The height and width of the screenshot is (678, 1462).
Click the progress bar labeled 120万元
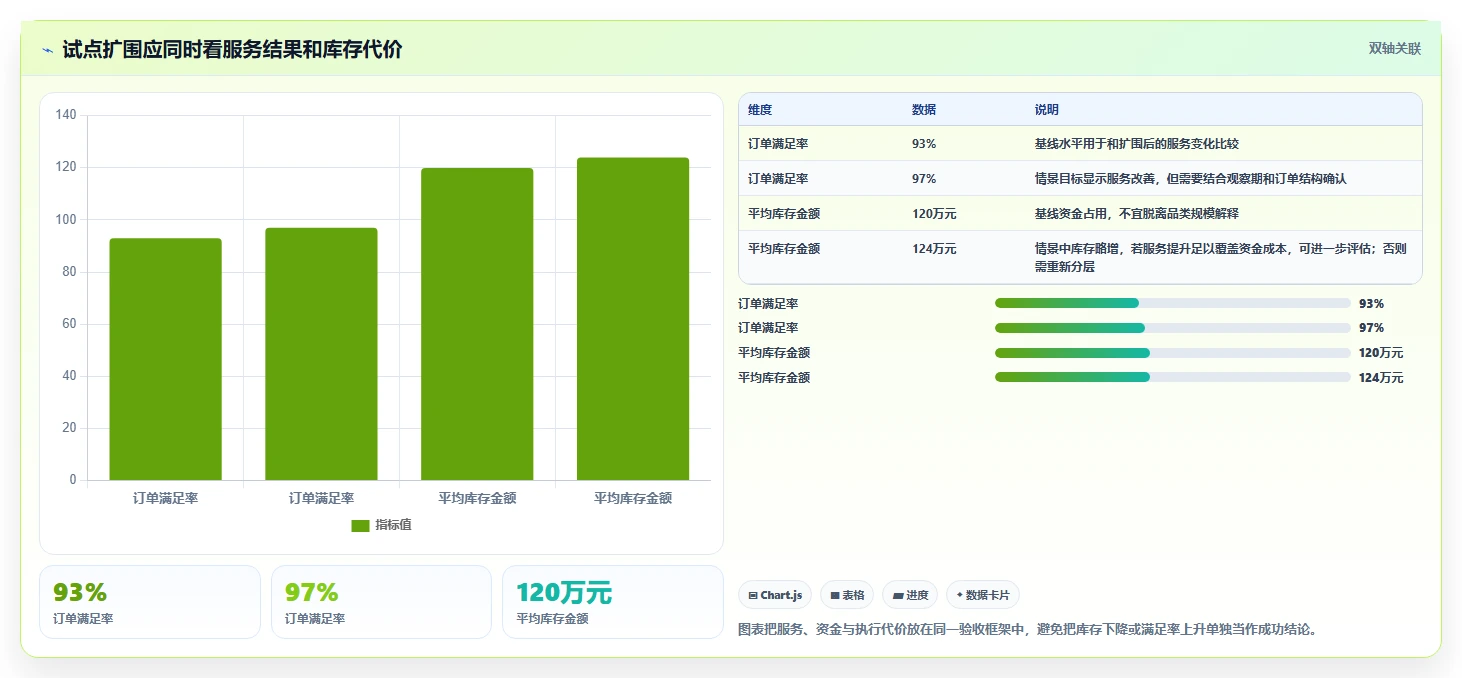click(x=1173, y=353)
